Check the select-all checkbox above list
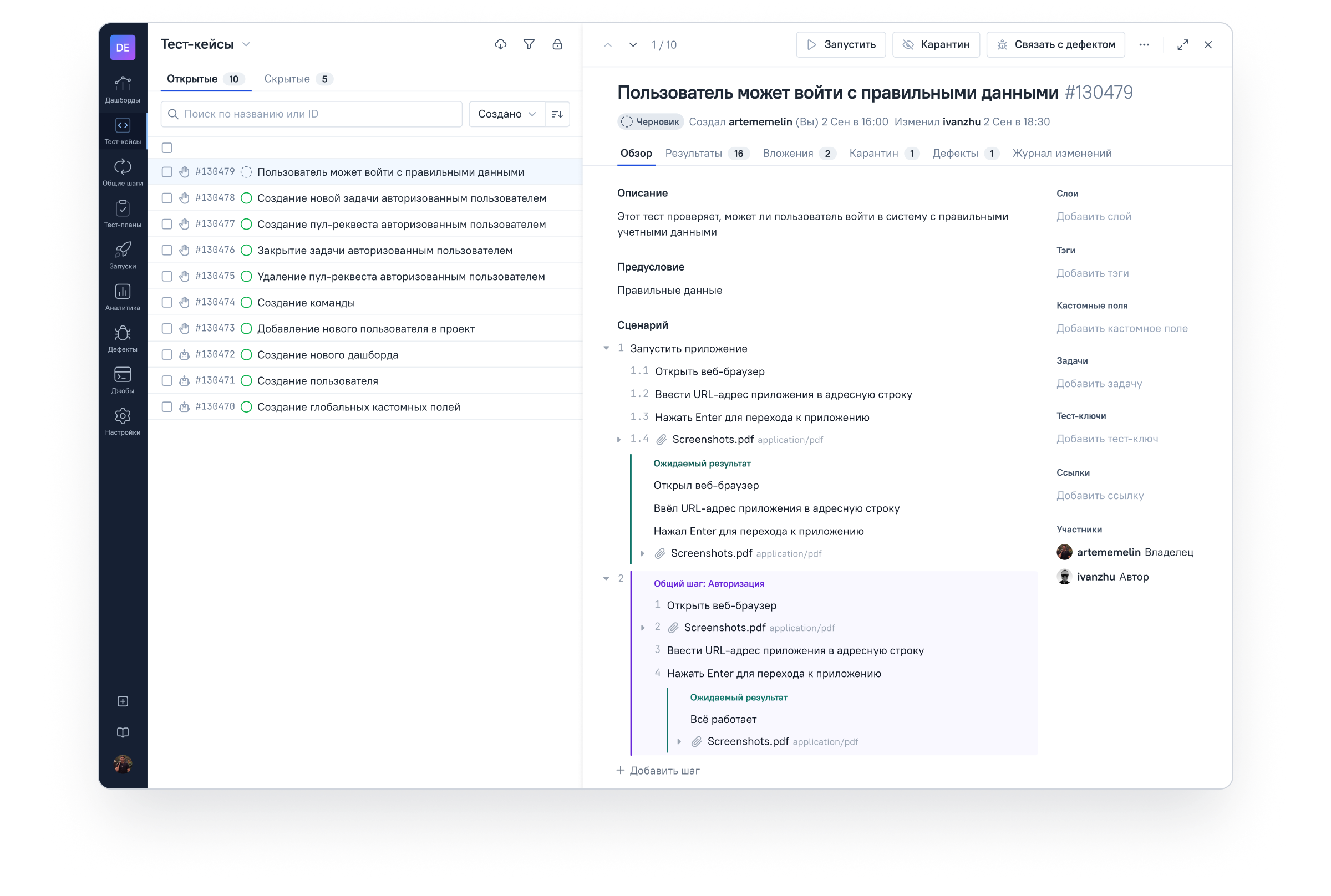The image size is (1331, 896). (167, 148)
